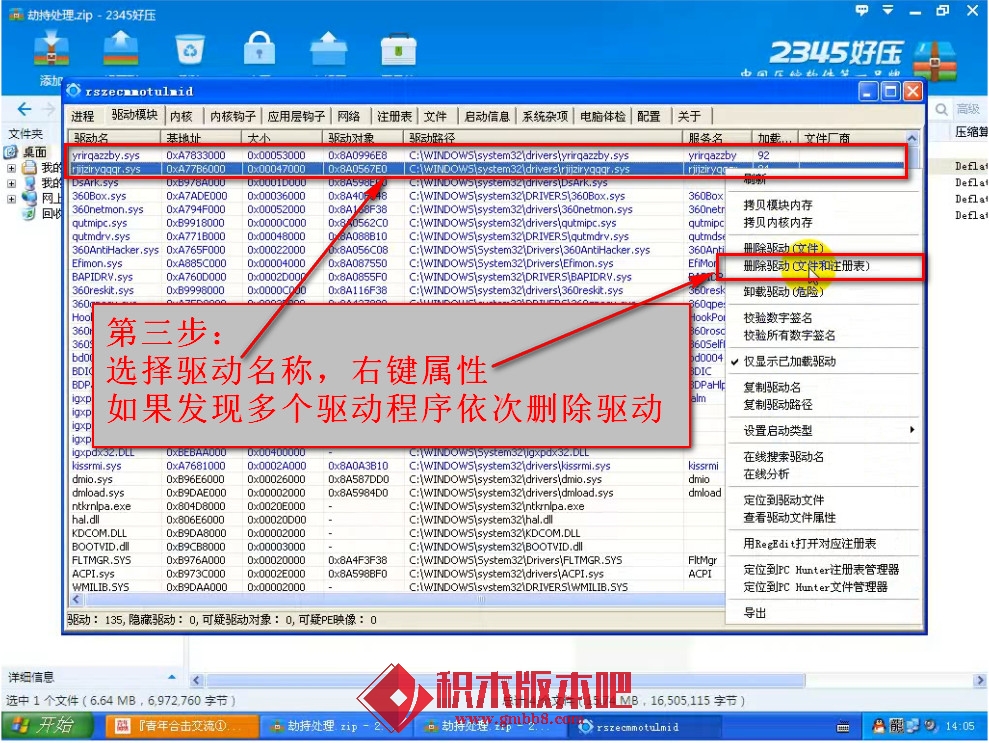This screenshot has width=989, height=743.
Task: Switch to the 电脑体检 tab
Action: point(603,116)
